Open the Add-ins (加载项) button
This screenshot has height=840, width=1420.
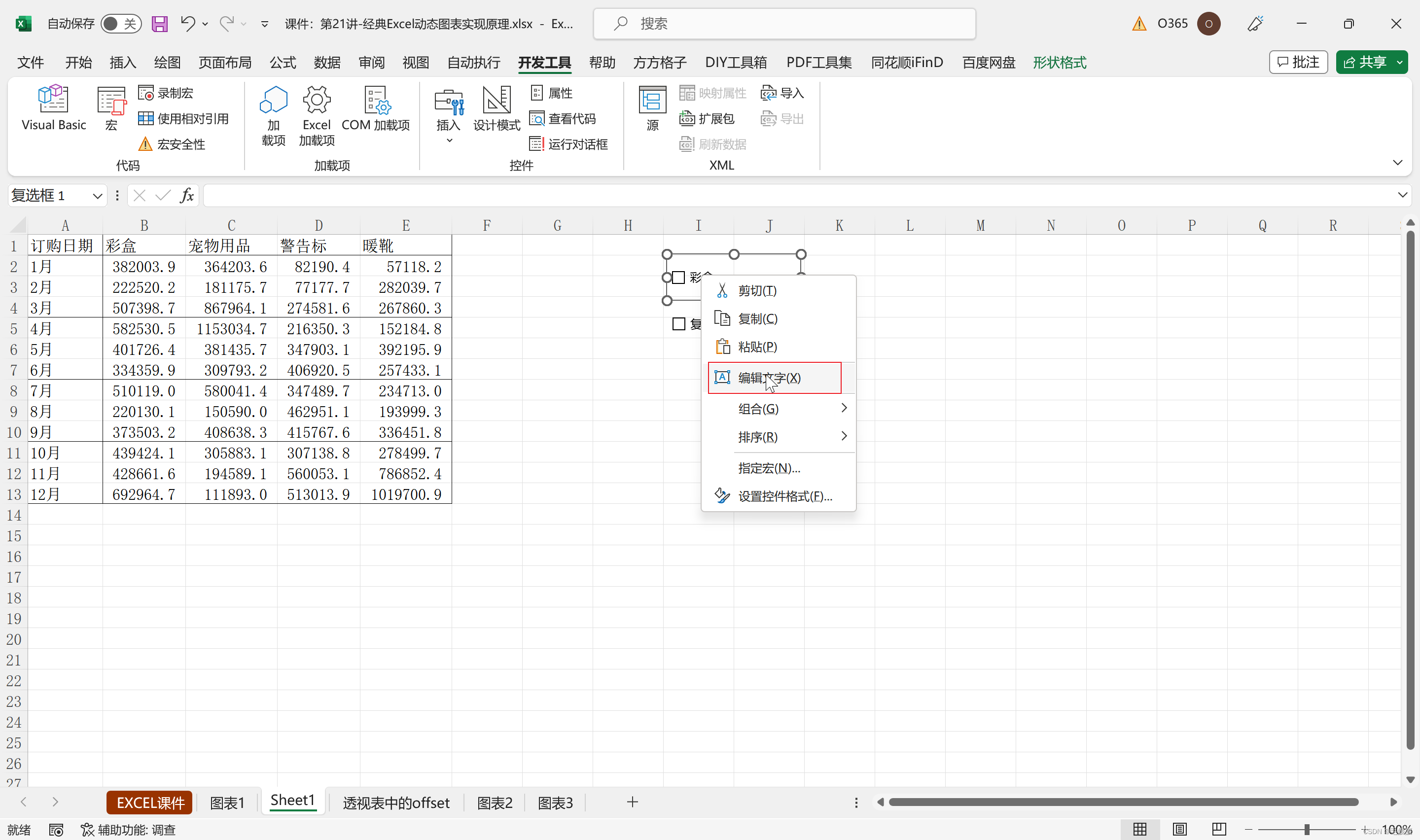coord(273,115)
